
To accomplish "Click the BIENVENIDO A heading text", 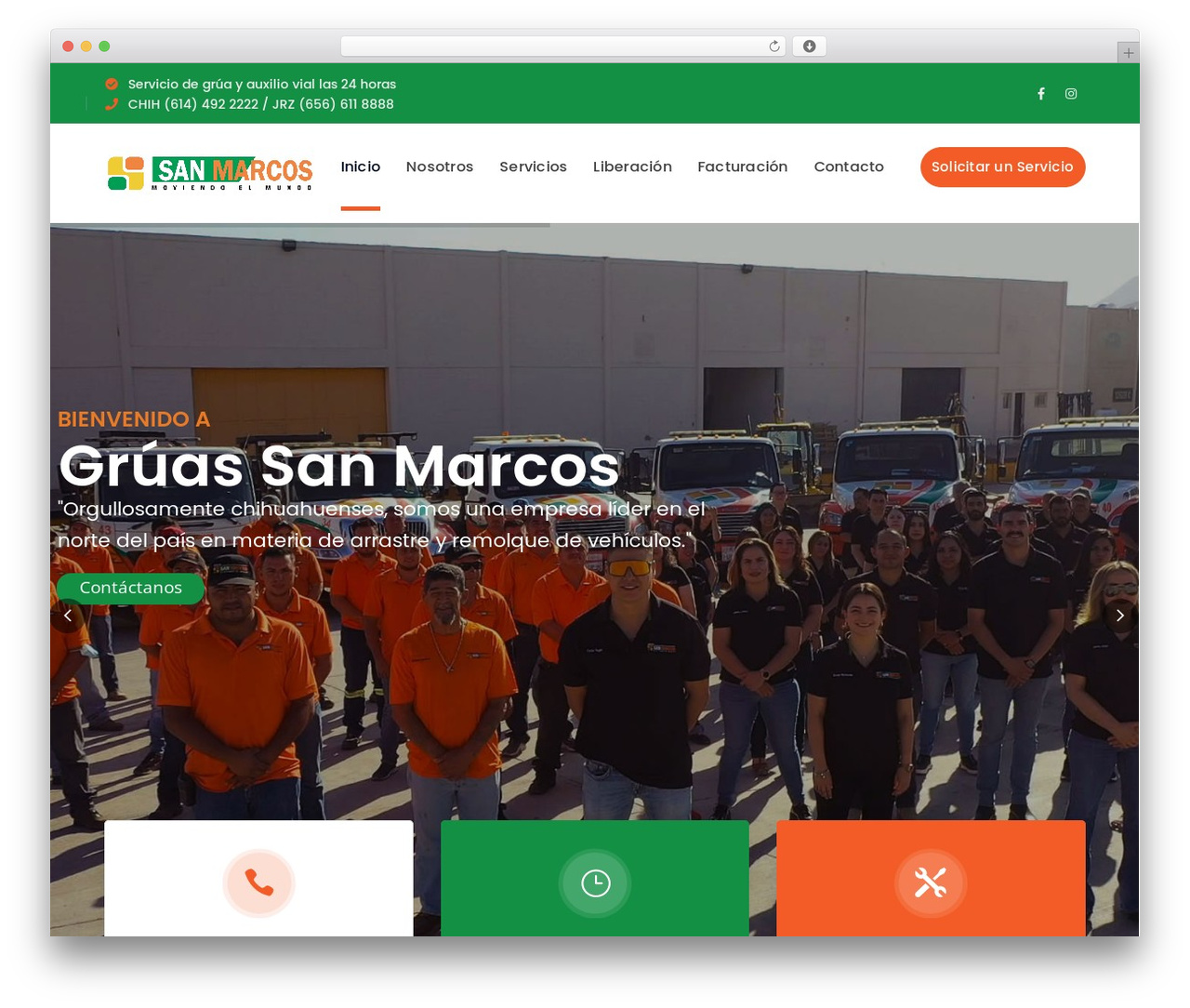I will pos(134,419).
